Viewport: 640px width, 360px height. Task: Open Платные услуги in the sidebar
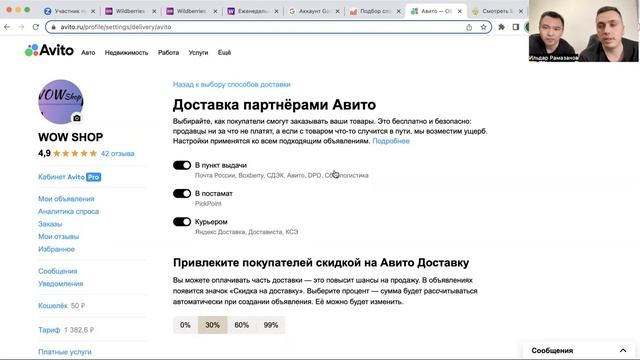coord(64,352)
